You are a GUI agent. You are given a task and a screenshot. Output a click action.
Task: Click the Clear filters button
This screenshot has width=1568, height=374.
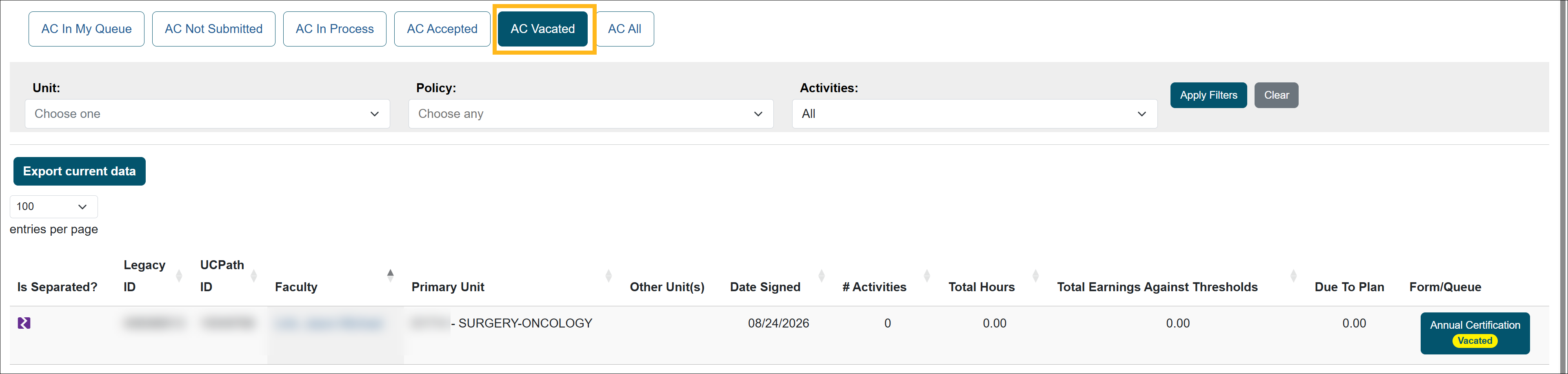pos(1276,95)
